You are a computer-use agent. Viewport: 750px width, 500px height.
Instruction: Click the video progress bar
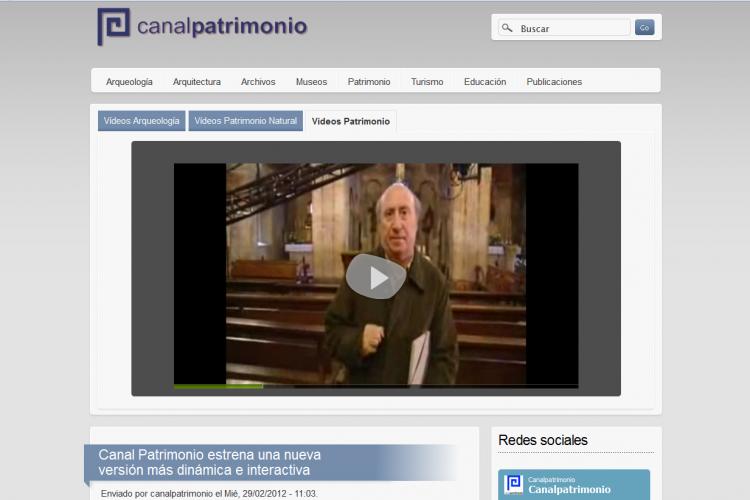tap(376, 386)
